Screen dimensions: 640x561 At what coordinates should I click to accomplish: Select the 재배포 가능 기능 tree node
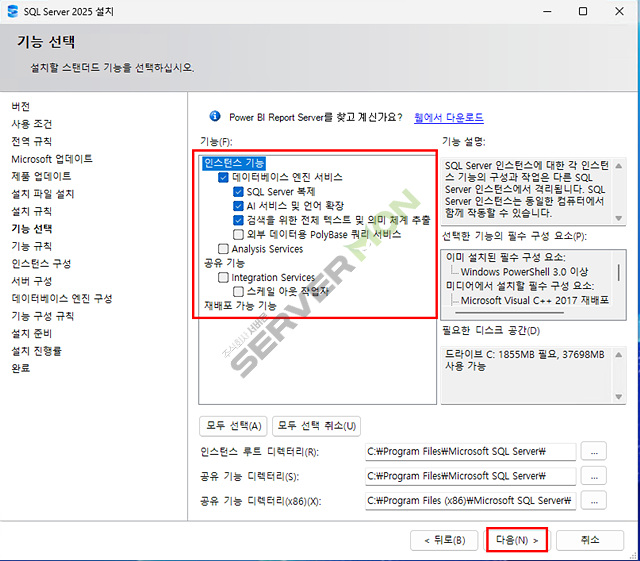coord(240,306)
